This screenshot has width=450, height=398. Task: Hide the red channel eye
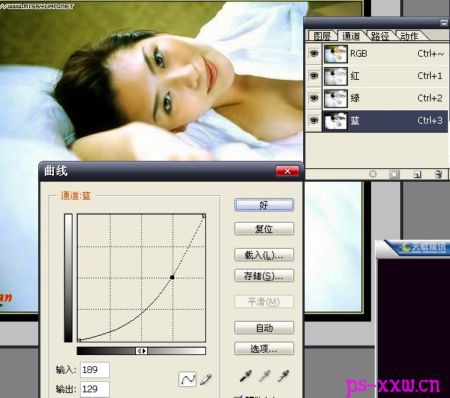313,76
